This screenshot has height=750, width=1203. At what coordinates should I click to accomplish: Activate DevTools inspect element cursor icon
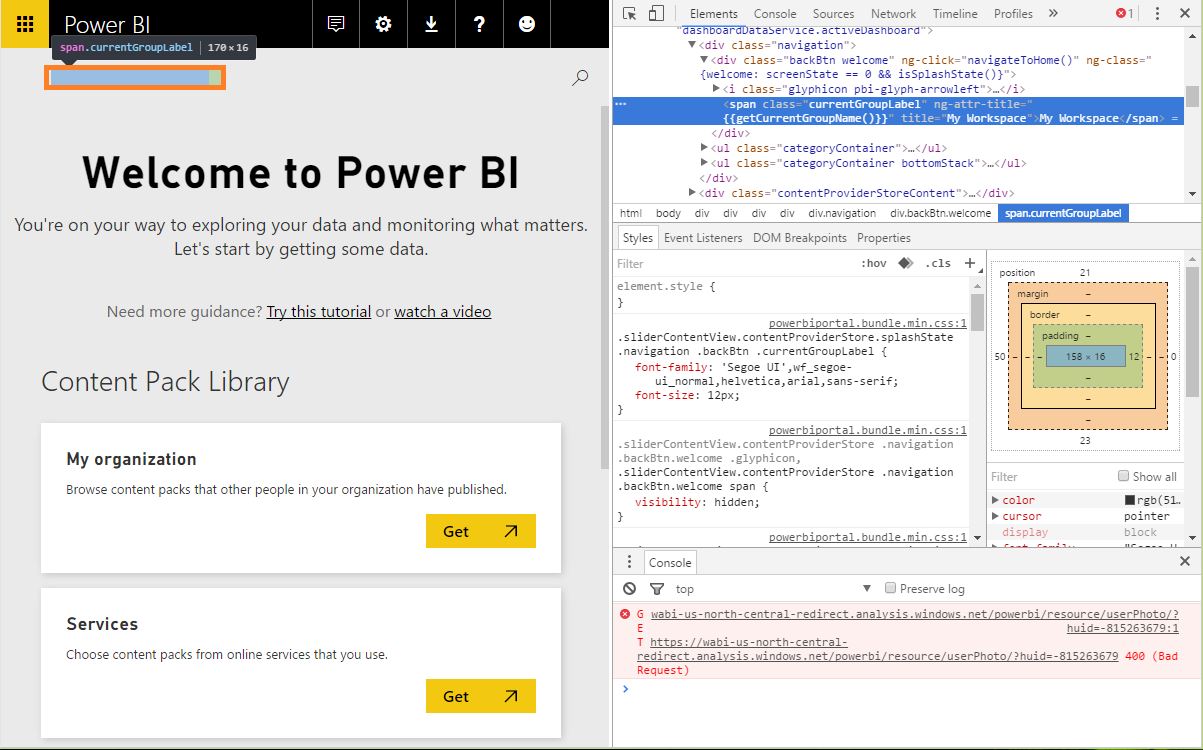pyautogui.click(x=629, y=13)
